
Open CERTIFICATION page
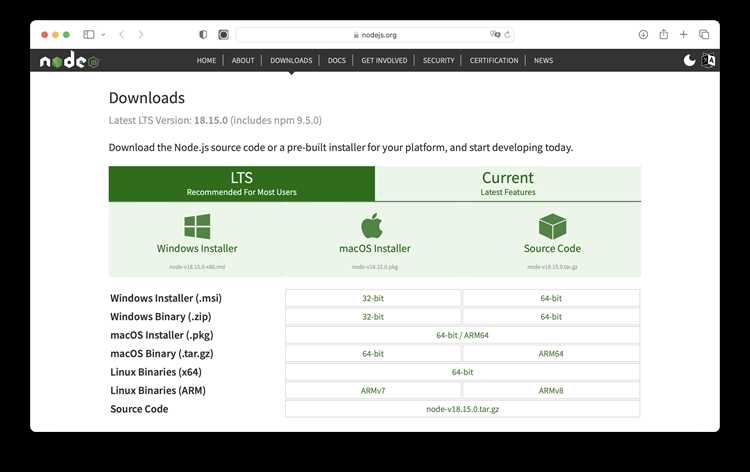point(494,61)
